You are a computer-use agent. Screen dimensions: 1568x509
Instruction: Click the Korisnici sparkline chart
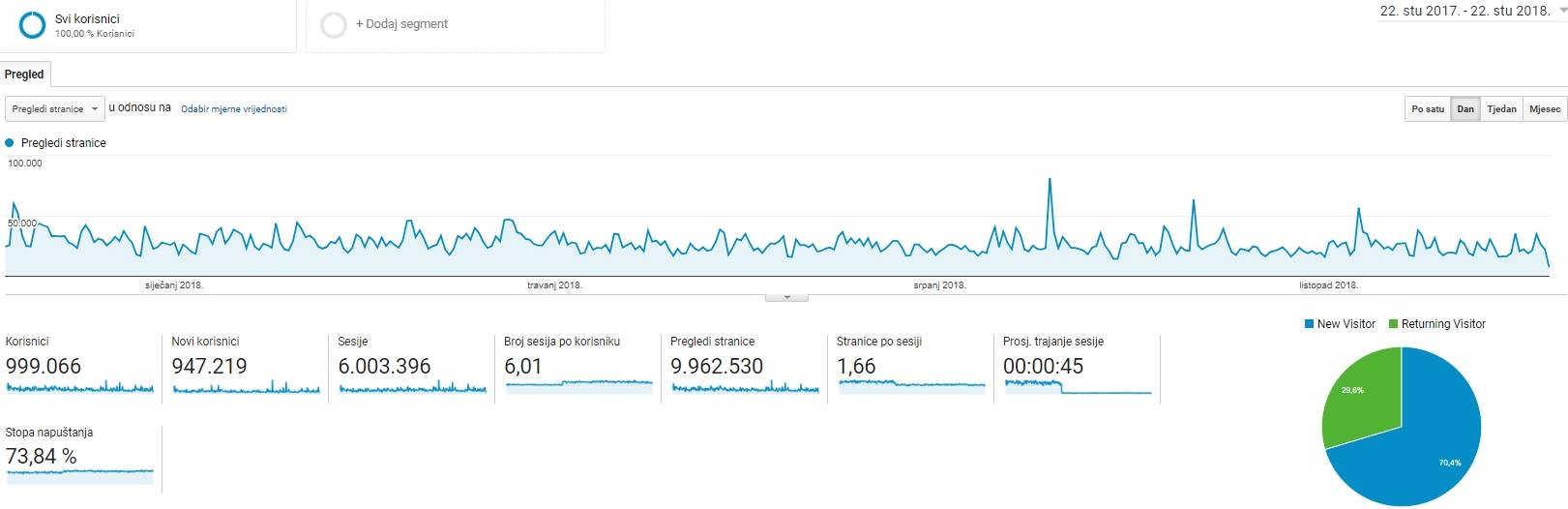click(x=79, y=388)
